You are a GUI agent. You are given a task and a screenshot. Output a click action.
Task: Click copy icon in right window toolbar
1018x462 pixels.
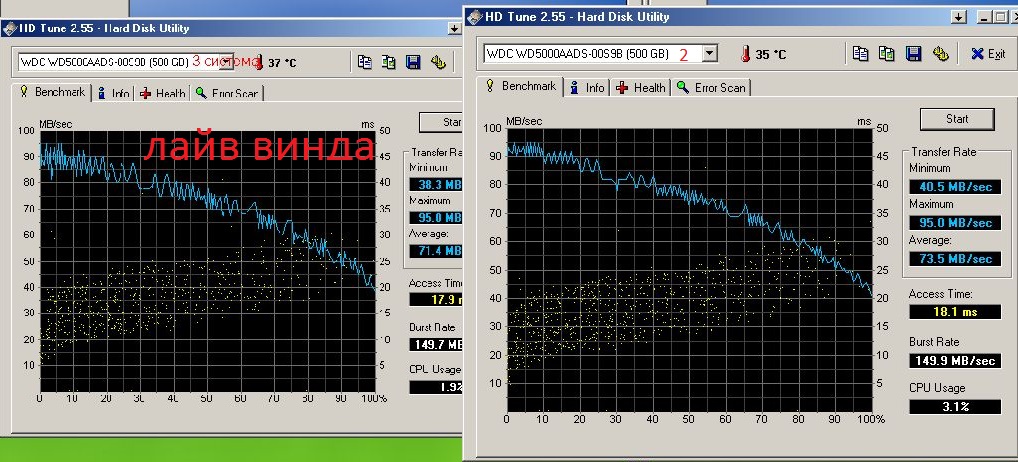tap(860, 53)
